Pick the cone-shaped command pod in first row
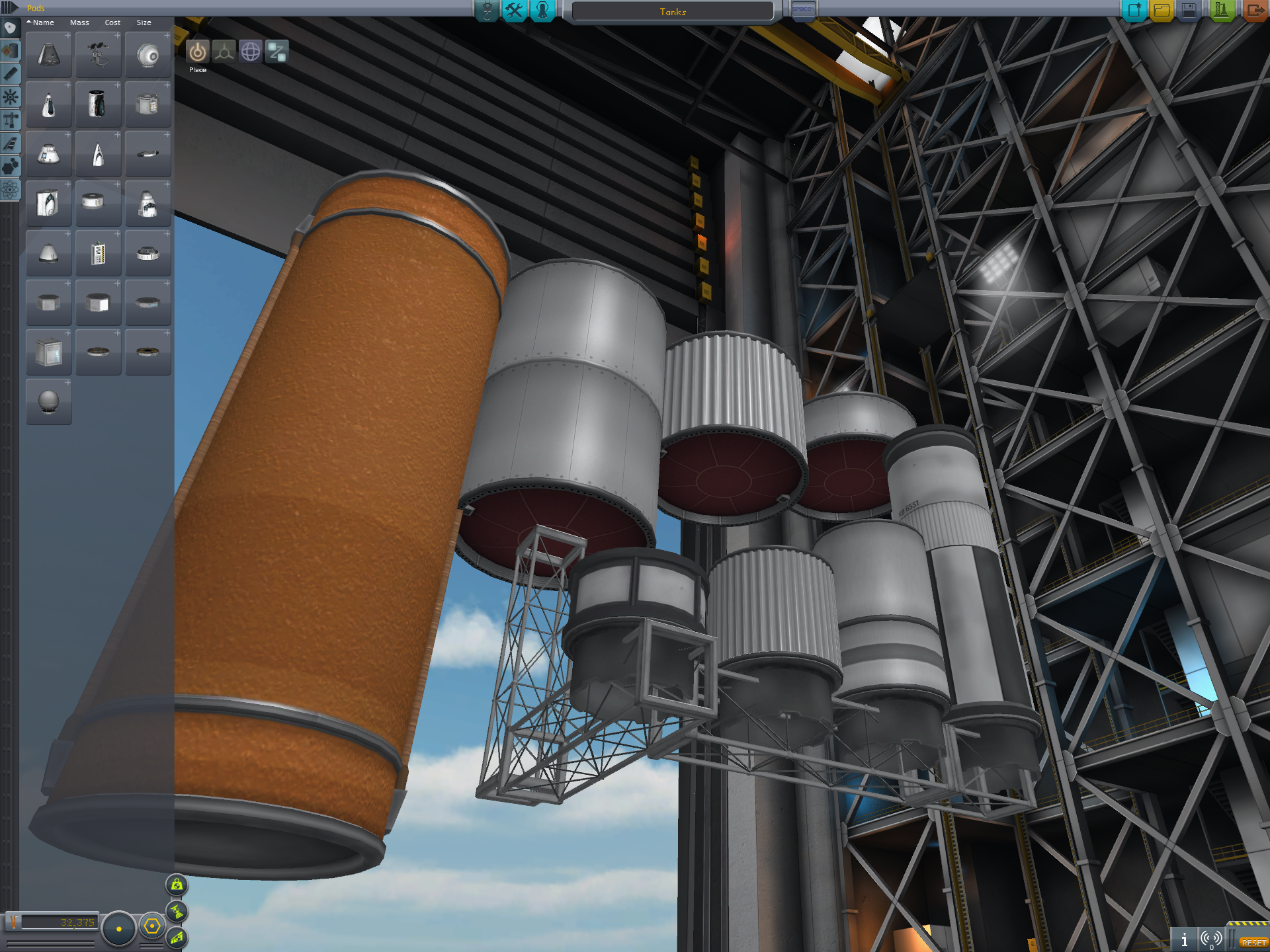 (x=49, y=55)
